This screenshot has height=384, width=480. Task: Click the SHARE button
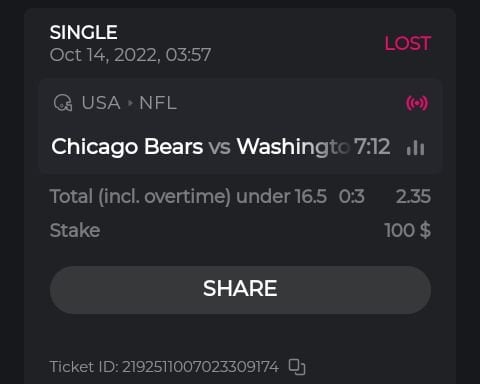click(x=240, y=290)
